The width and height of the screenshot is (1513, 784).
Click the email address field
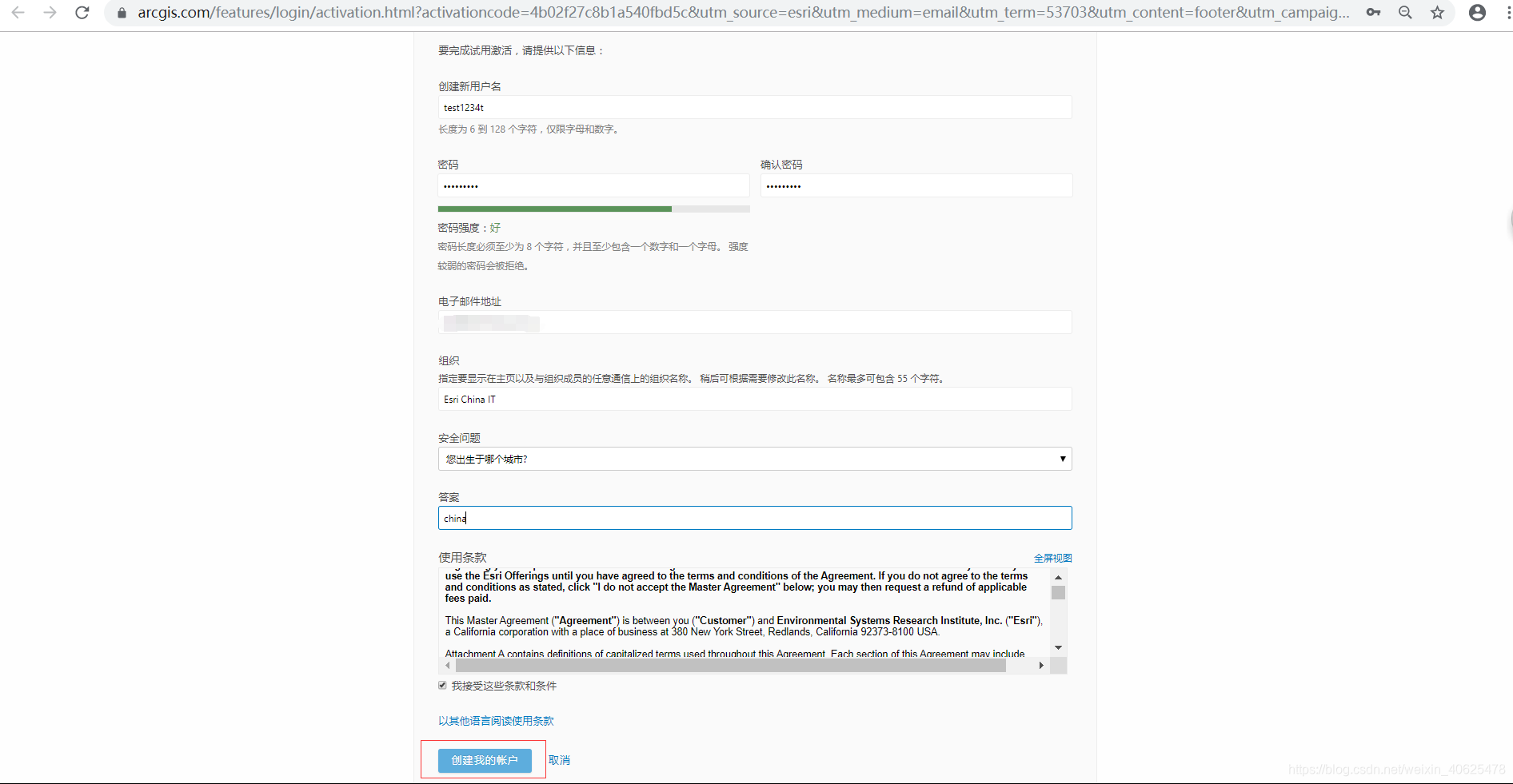pos(755,322)
